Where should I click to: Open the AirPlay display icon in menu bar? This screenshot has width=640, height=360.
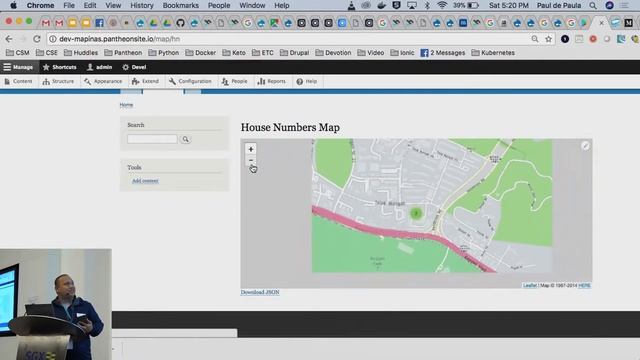point(411,5)
